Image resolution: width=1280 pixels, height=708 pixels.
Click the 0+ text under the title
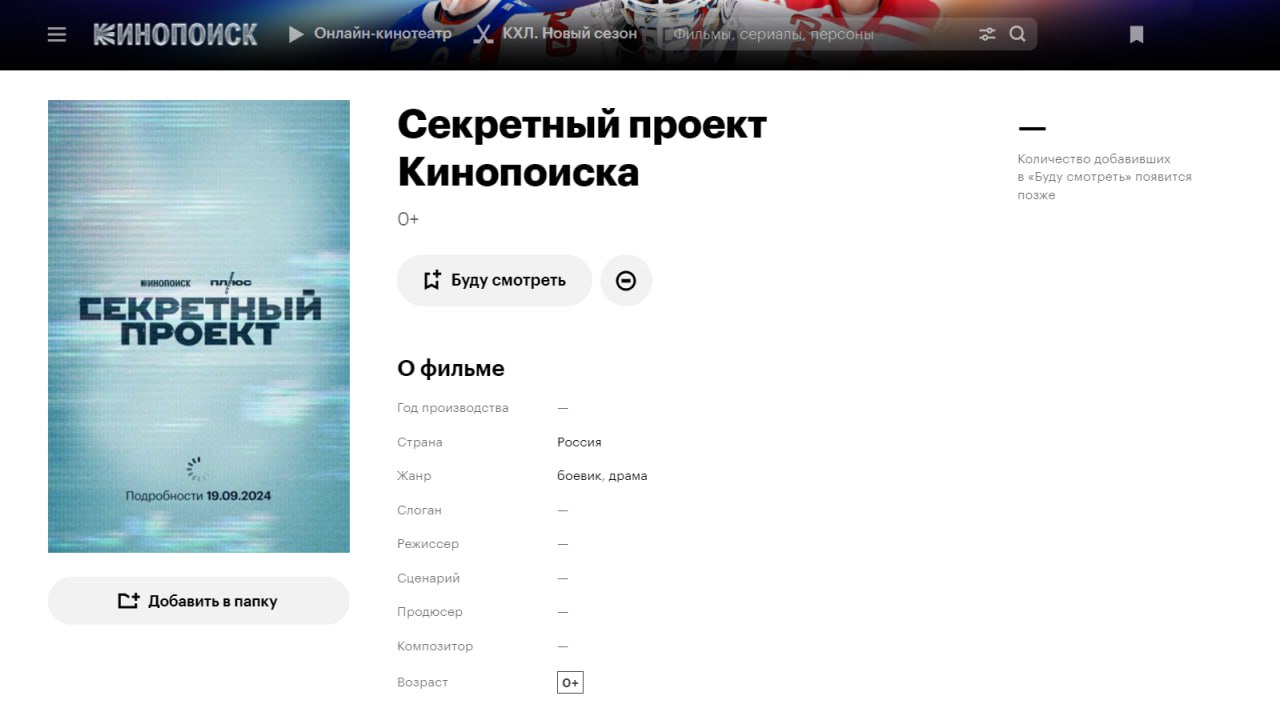pyautogui.click(x=408, y=219)
